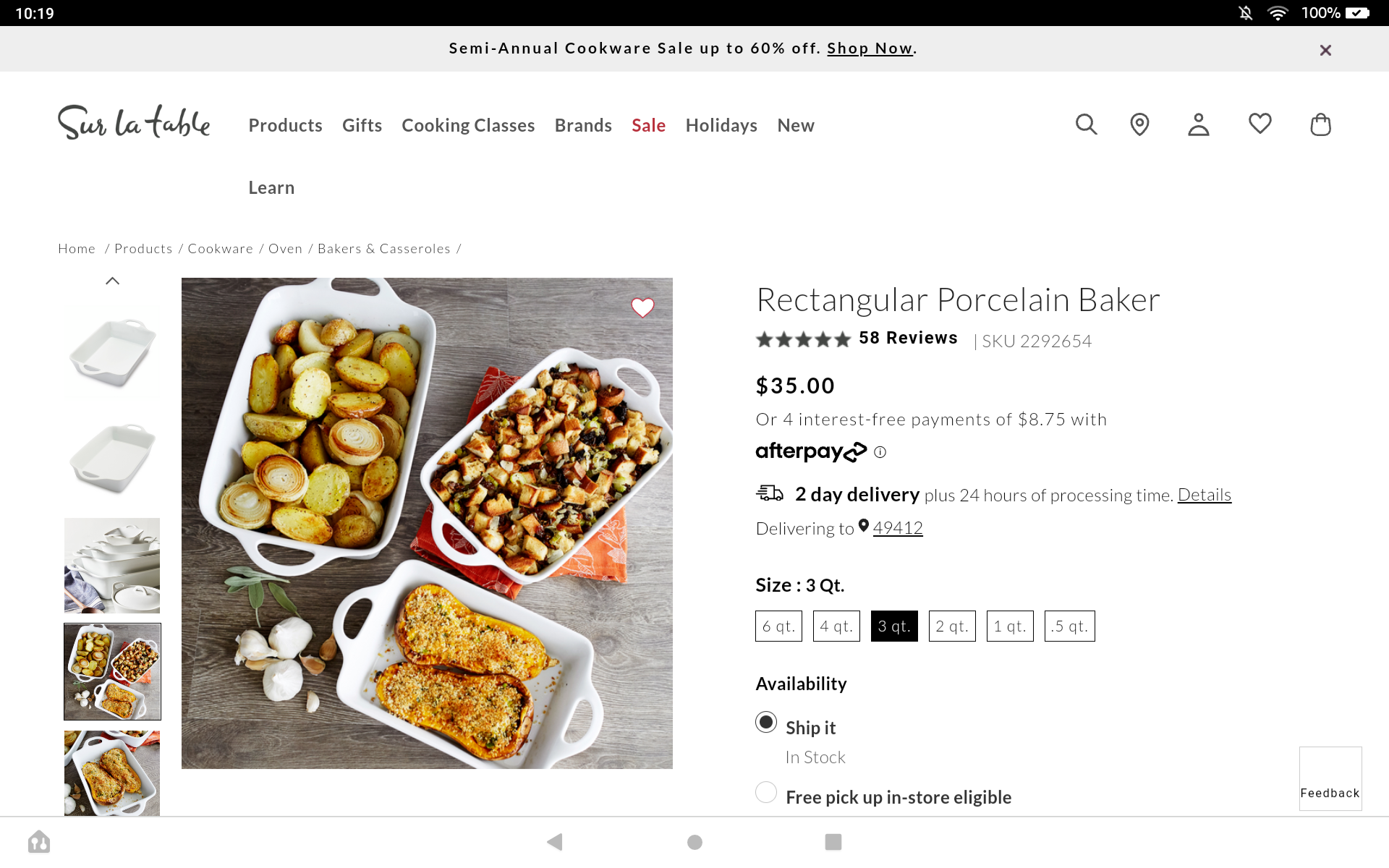Open the account profile icon
Image resolution: width=1389 pixels, height=868 pixels.
tap(1199, 124)
